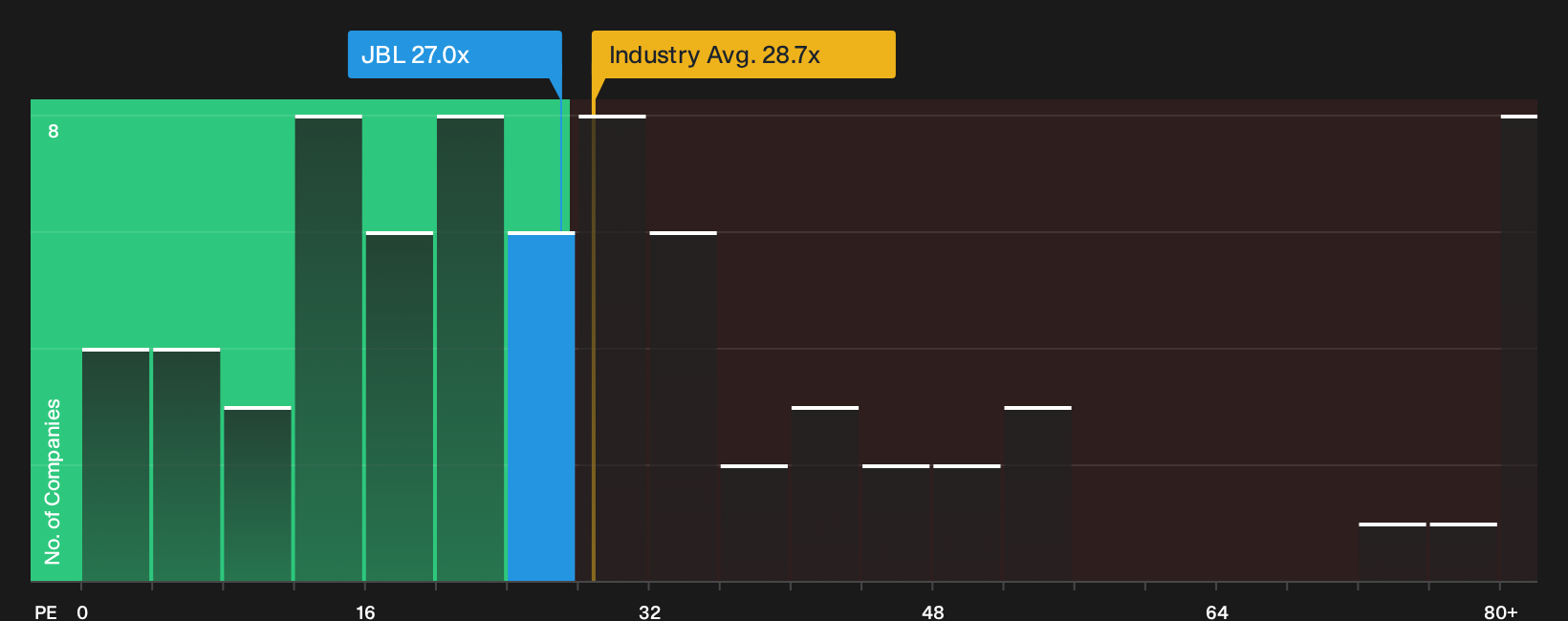Select the dark bar just right of 48
Screen dimensions: 1568x621
(967, 523)
